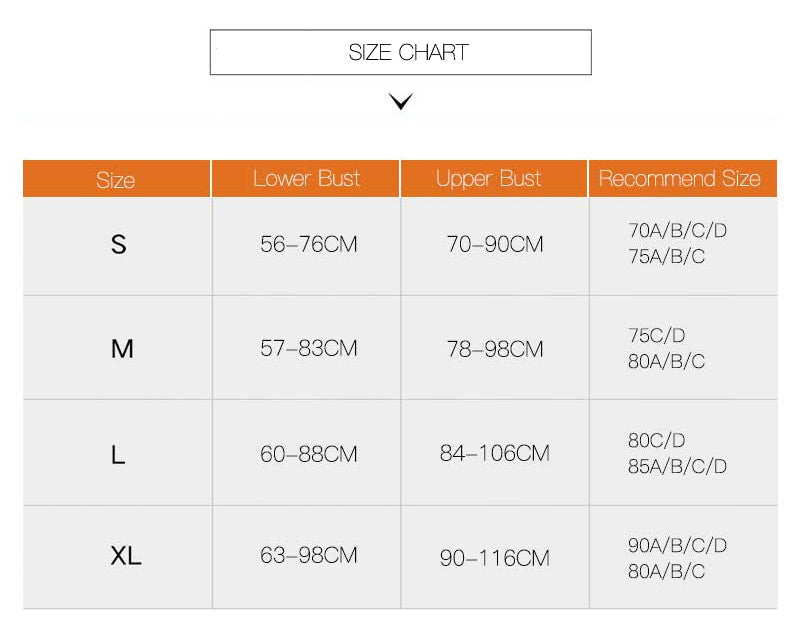800x635 pixels.
Task: Choose the M size row label
Action: [x=122, y=349]
